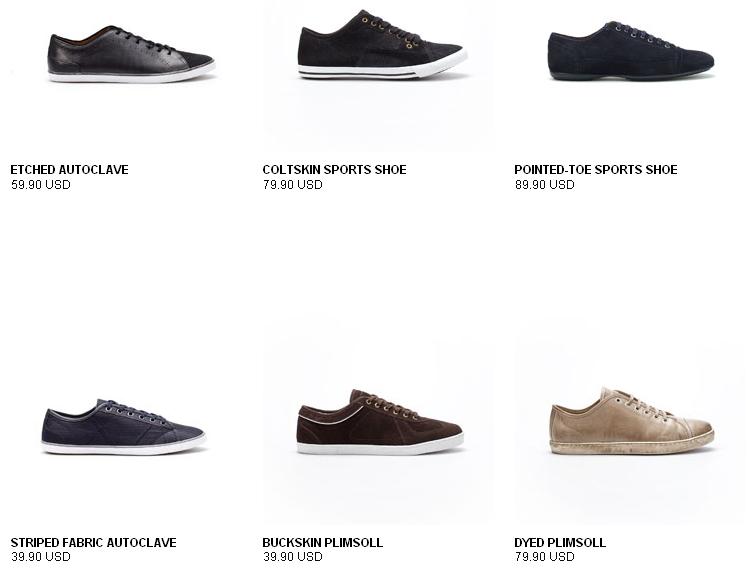The image size is (749, 573).
Task: Open the STRIPED FABRIC AUTOCLAVE title link
Action: (93, 542)
